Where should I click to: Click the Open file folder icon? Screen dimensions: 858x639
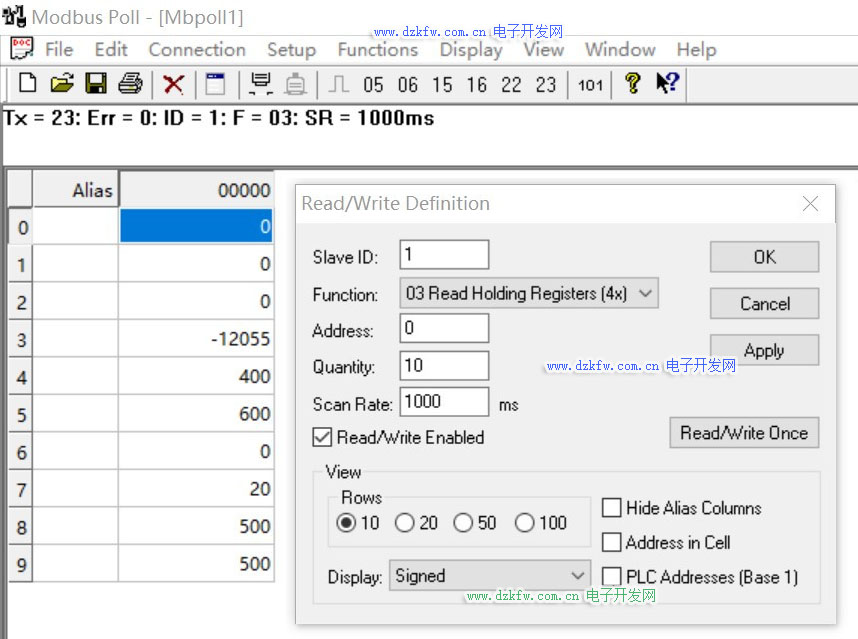62,84
